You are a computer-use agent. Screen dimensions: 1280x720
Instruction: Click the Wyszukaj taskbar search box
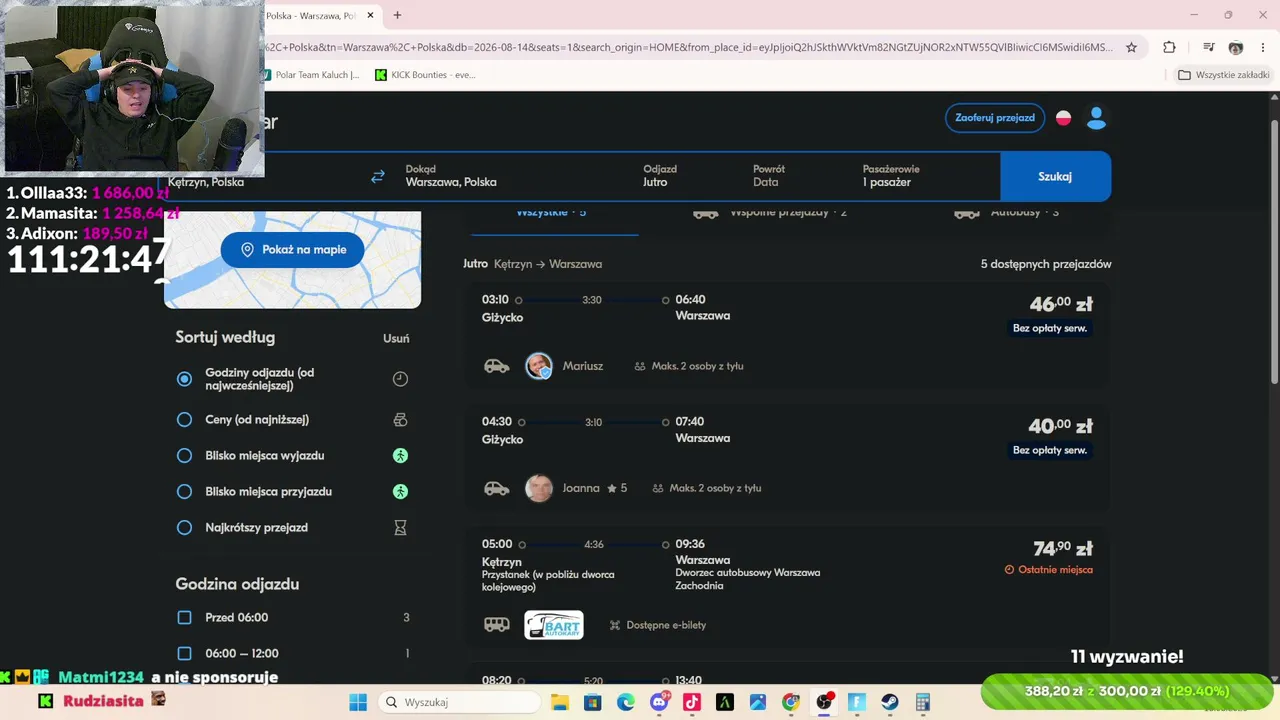tap(459, 702)
